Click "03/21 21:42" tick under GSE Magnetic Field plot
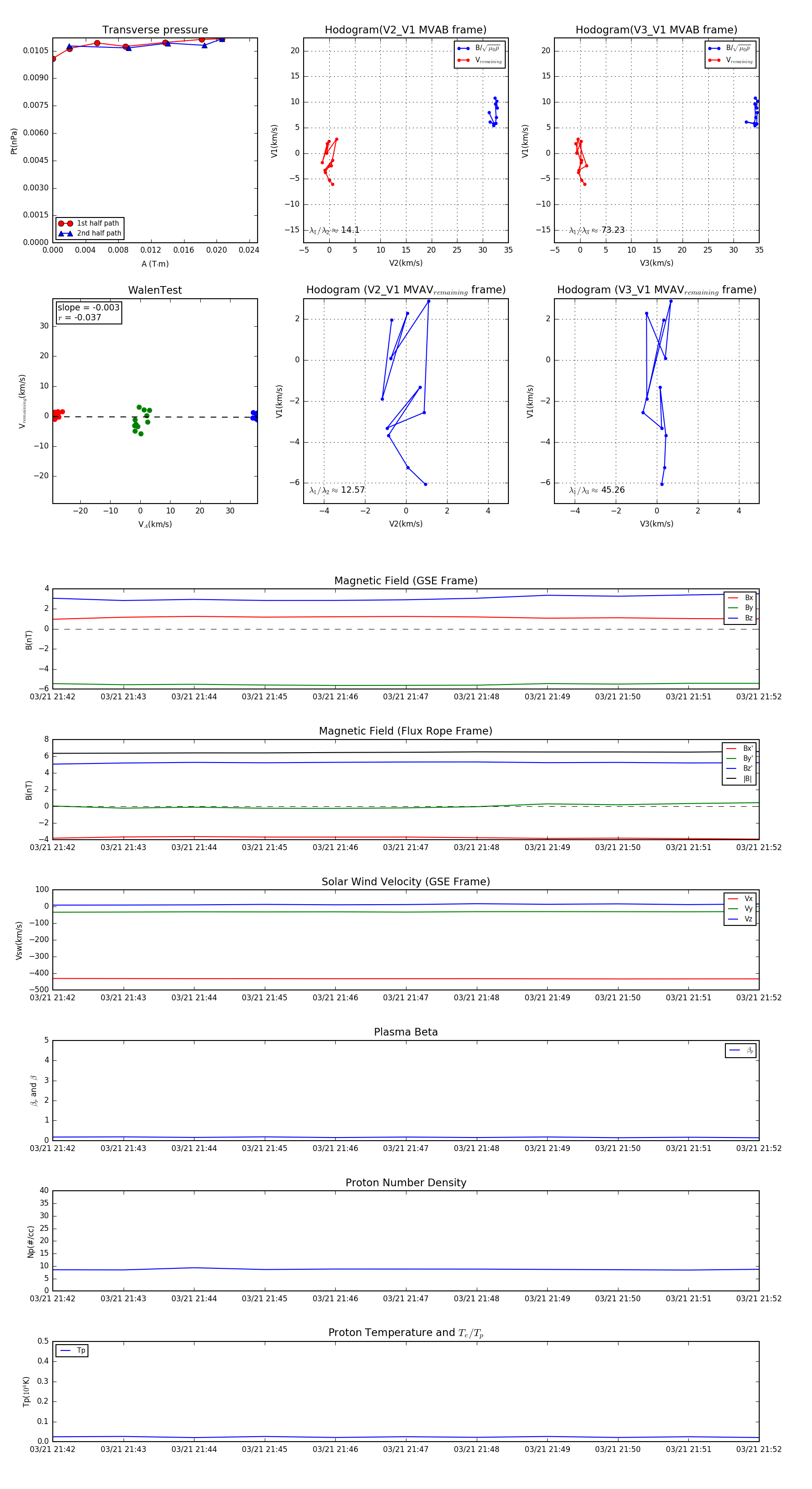Image resolution: width=812 pixels, height=1489 pixels. click(x=53, y=697)
